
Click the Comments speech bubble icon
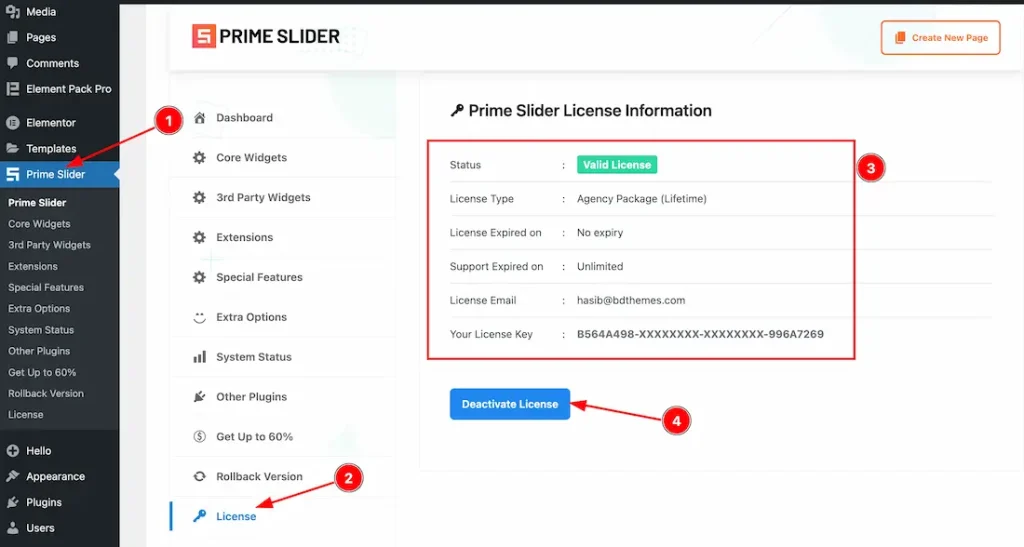point(12,63)
